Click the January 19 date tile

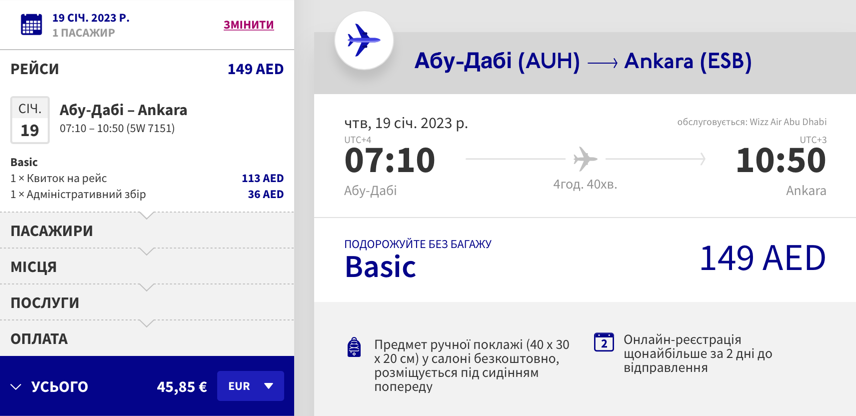30,120
